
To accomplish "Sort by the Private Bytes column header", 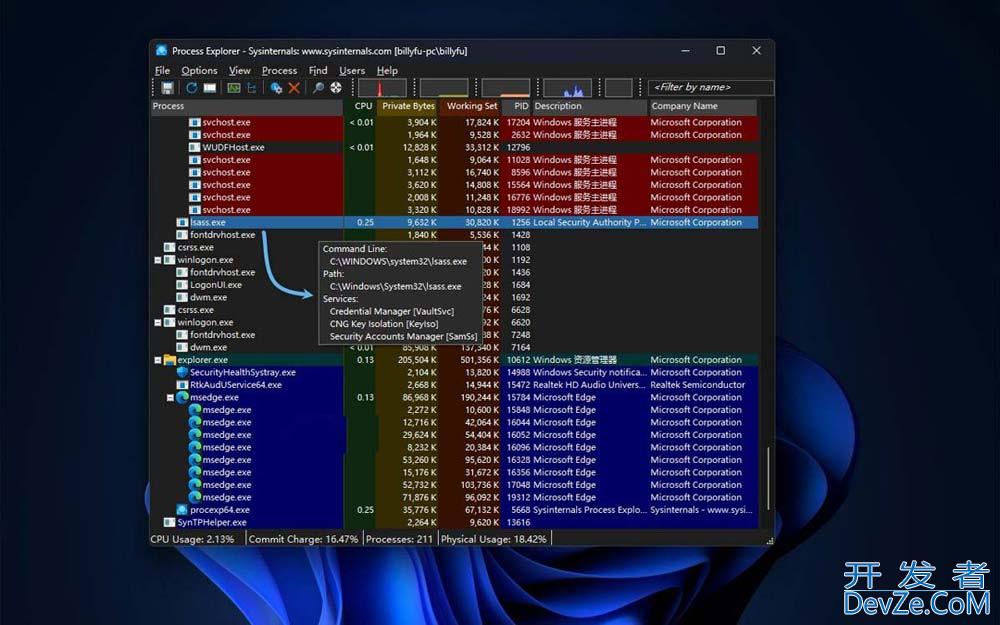I will pos(406,107).
